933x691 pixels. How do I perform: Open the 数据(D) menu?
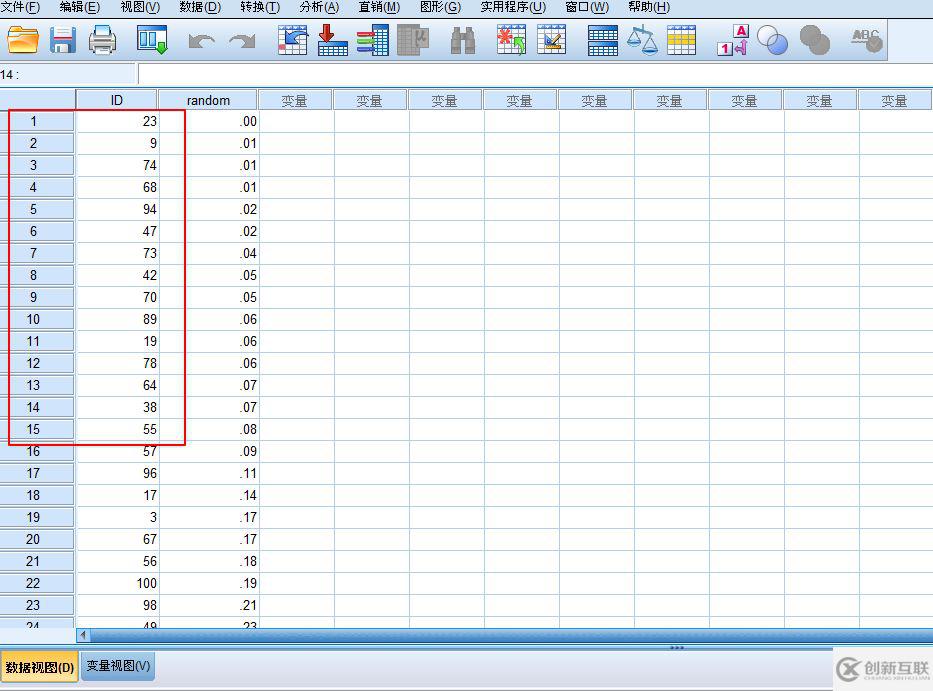[x=200, y=7]
